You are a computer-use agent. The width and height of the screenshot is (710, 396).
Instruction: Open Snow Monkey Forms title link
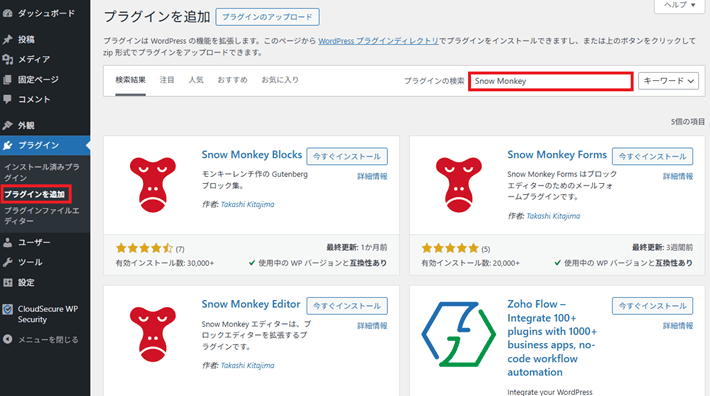tap(557, 155)
